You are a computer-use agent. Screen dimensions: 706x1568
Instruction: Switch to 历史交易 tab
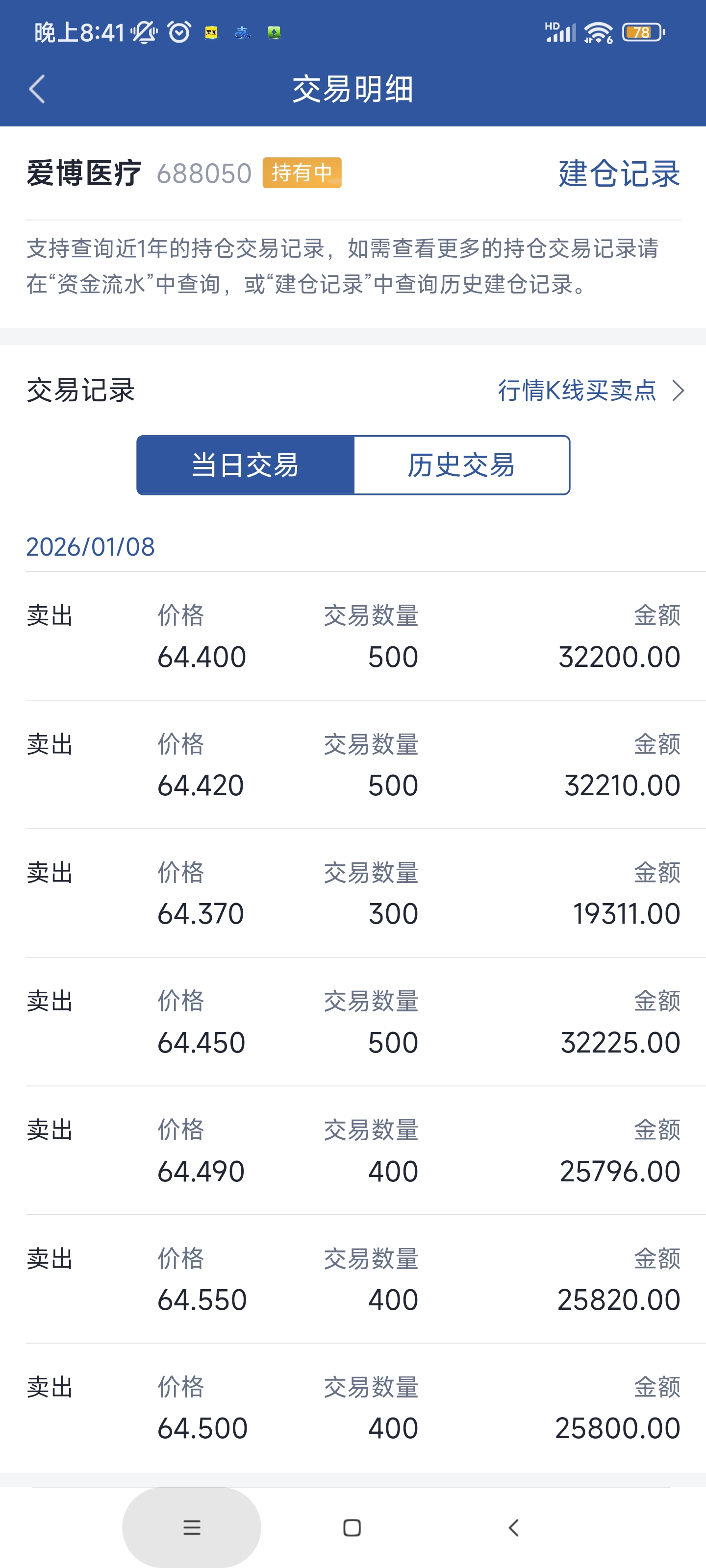[x=461, y=465]
